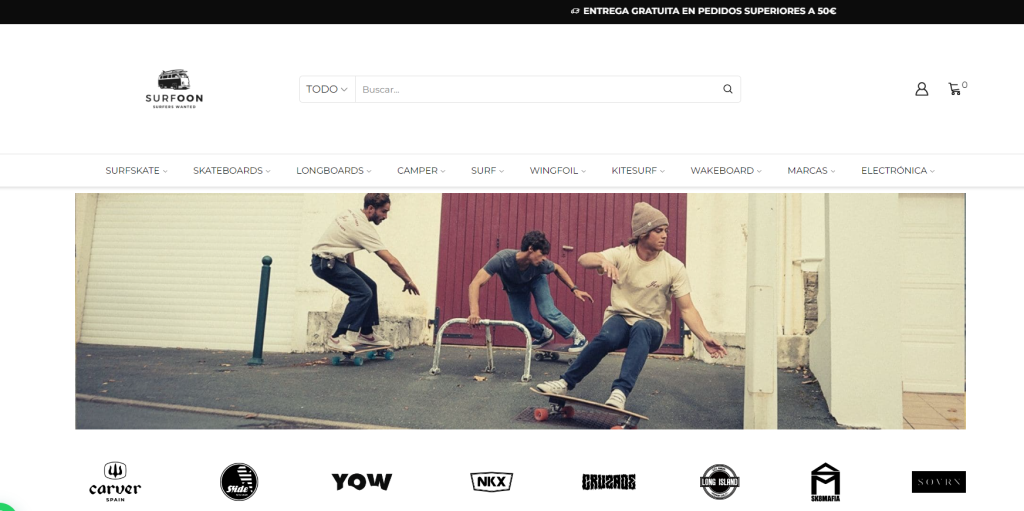Click the search magnifier icon
Screen dimensions: 1024x511
point(728,90)
